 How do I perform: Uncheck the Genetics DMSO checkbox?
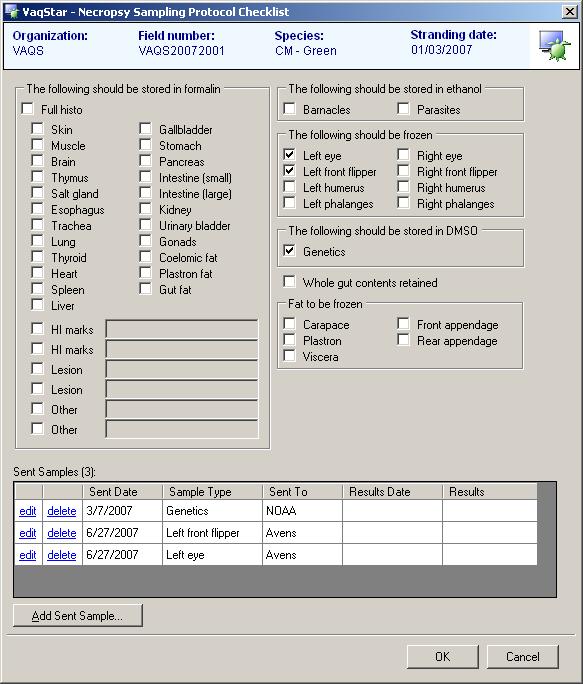[289, 250]
